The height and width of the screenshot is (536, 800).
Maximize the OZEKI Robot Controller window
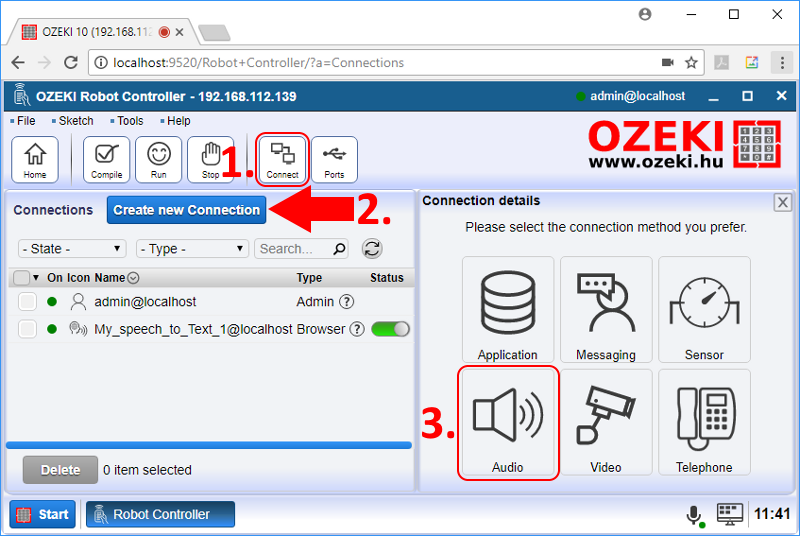tap(747, 96)
